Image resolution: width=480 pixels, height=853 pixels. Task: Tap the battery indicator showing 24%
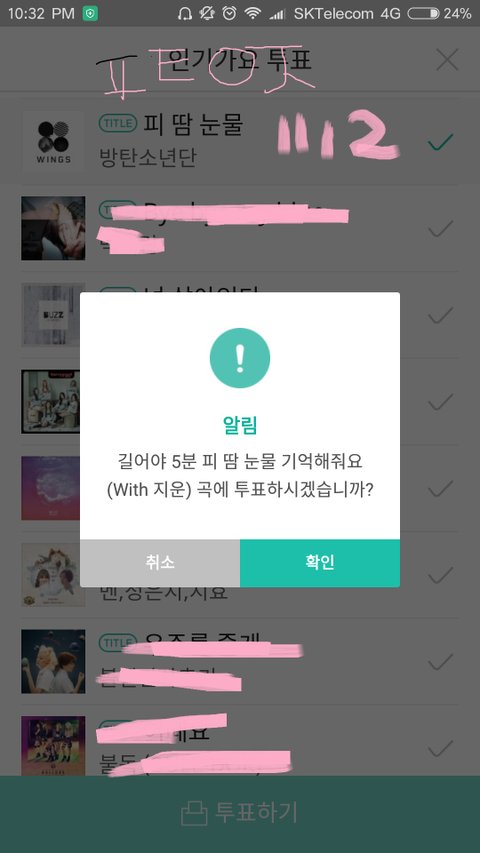tap(439, 14)
